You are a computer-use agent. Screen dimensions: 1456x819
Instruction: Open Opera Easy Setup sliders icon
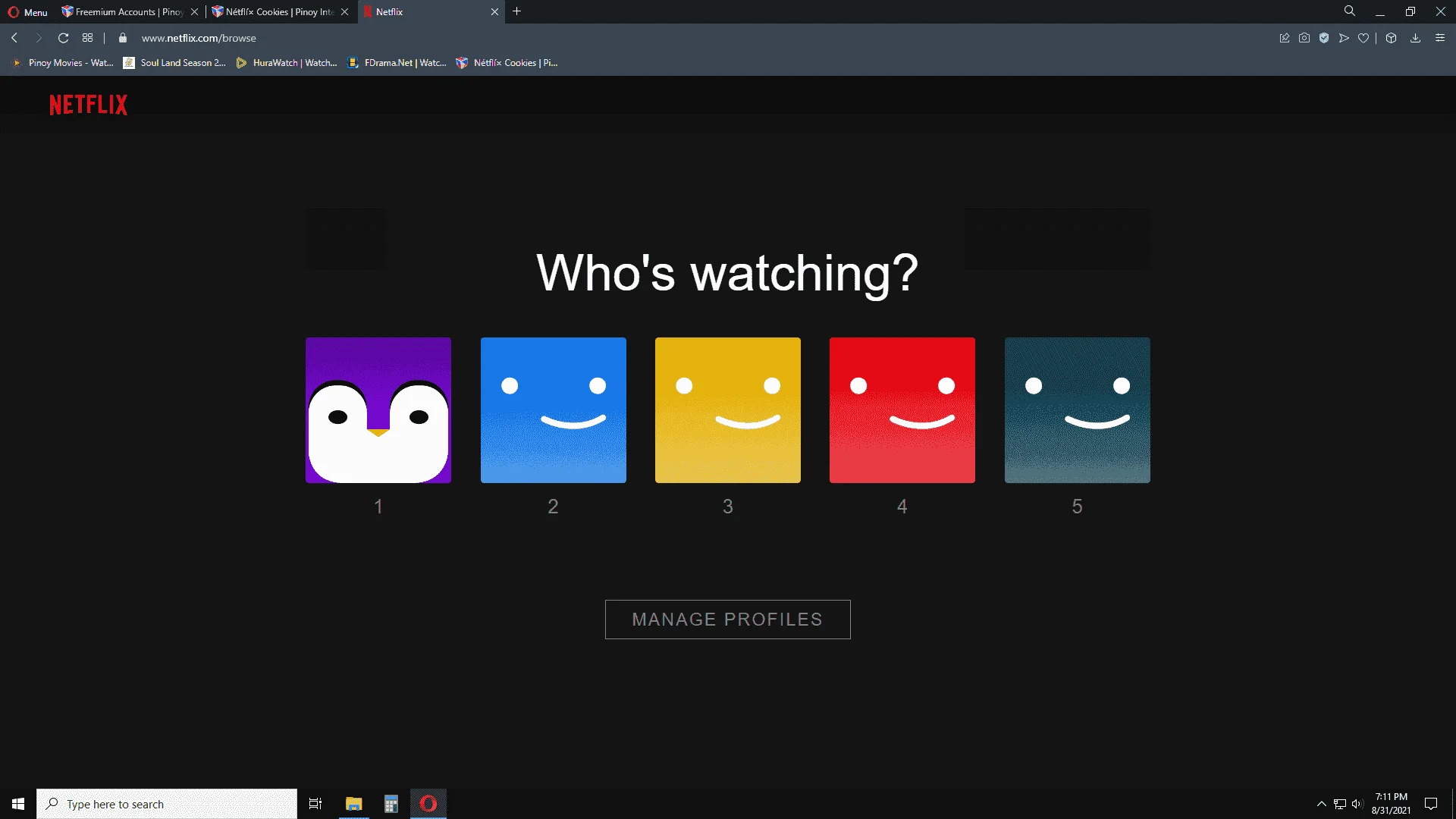pos(1440,38)
